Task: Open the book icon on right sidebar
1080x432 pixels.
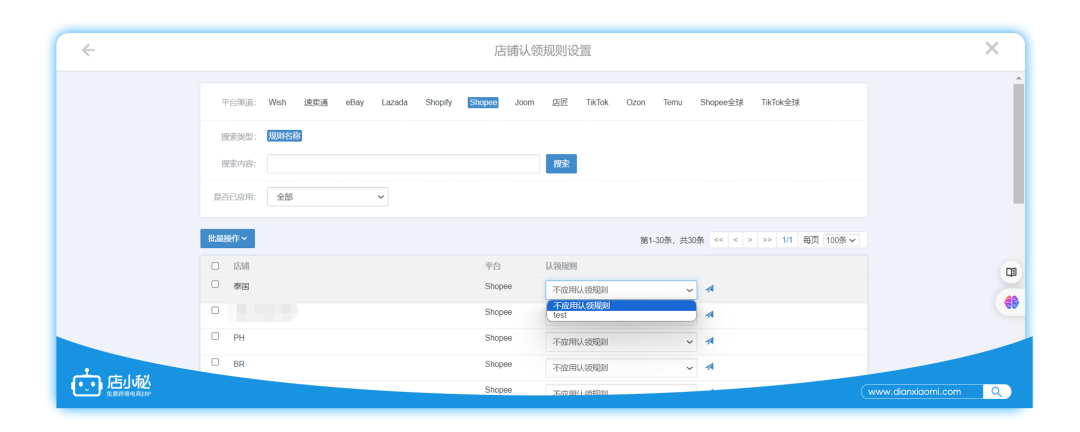Action: pyautogui.click(x=1011, y=272)
